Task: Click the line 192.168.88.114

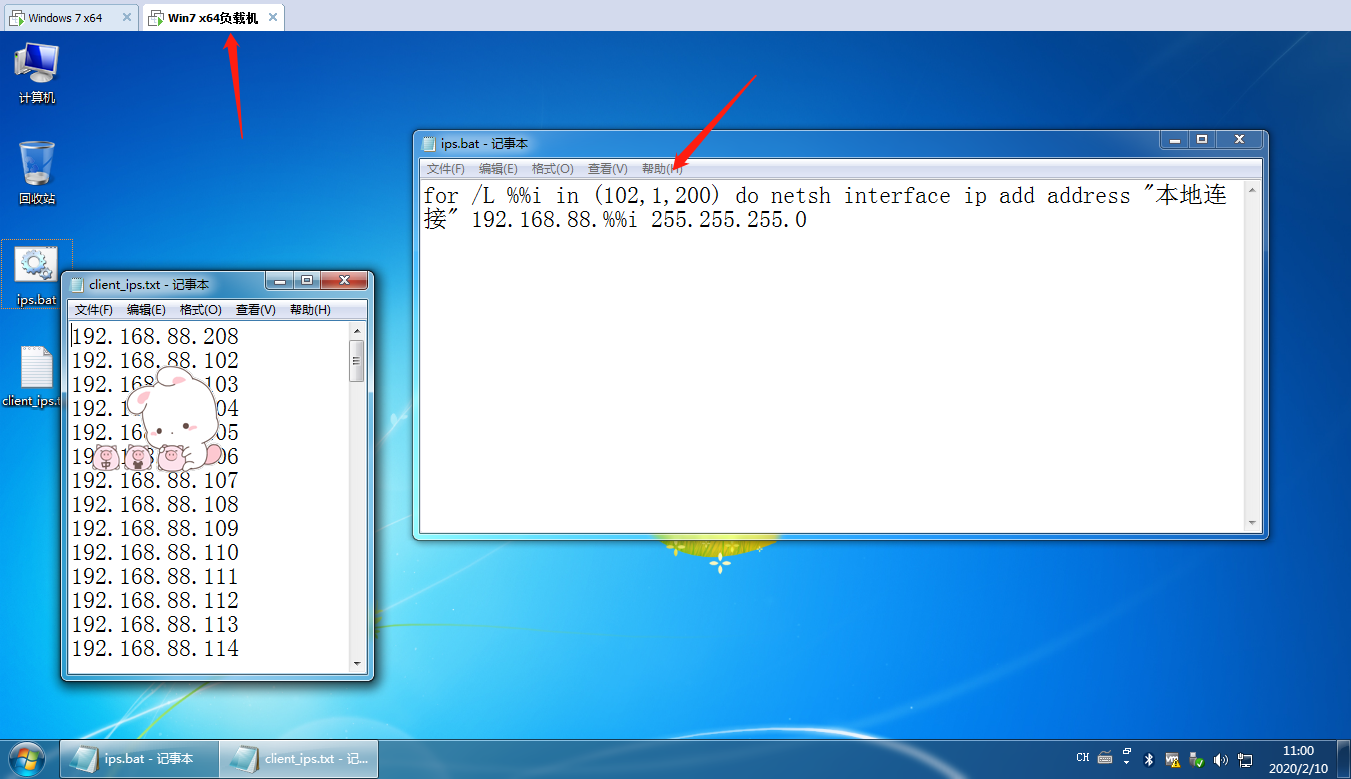Action: click(155, 649)
